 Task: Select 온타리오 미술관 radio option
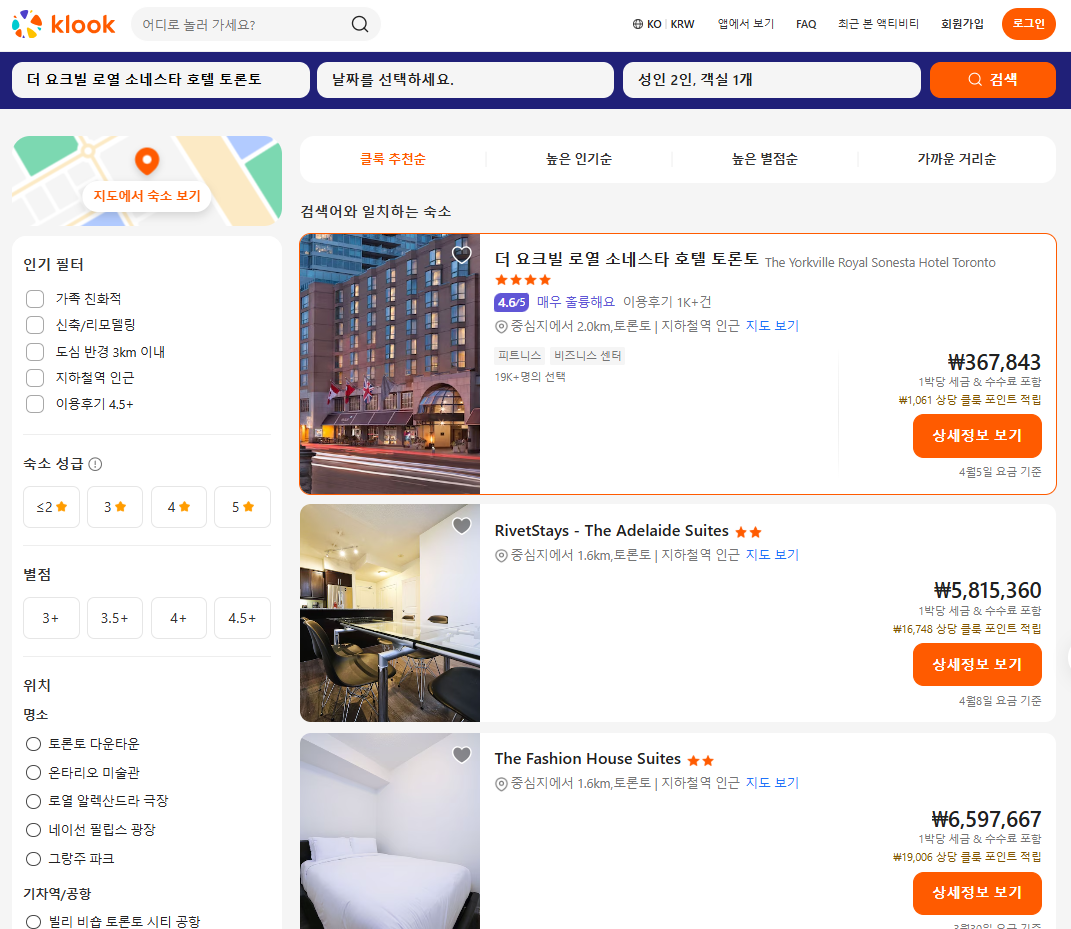pyautogui.click(x=33, y=773)
